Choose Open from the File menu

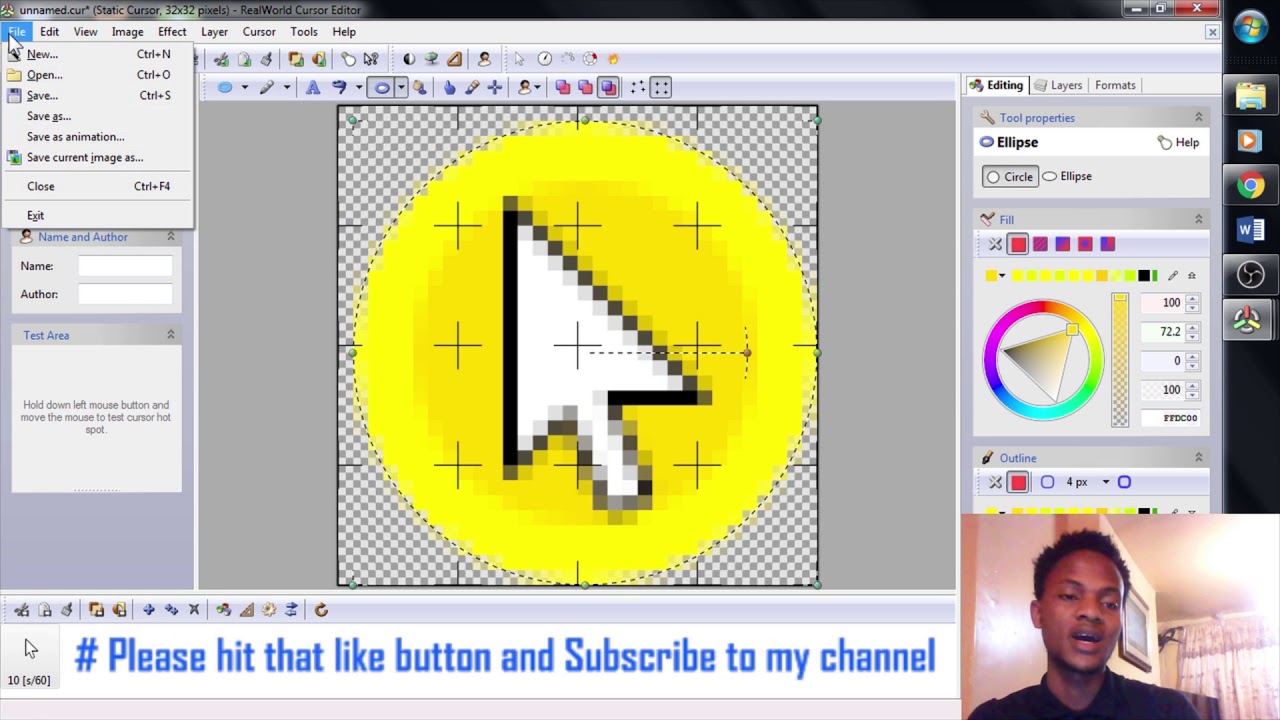coord(97,75)
